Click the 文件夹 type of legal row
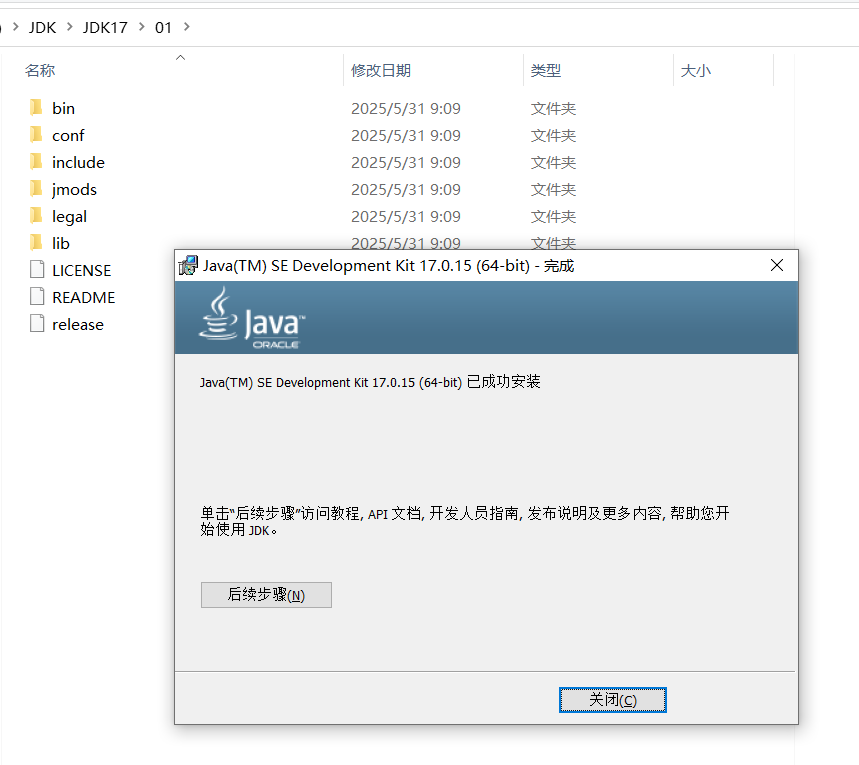The height and width of the screenshot is (765, 859). pyautogui.click(x=553, y=216)
